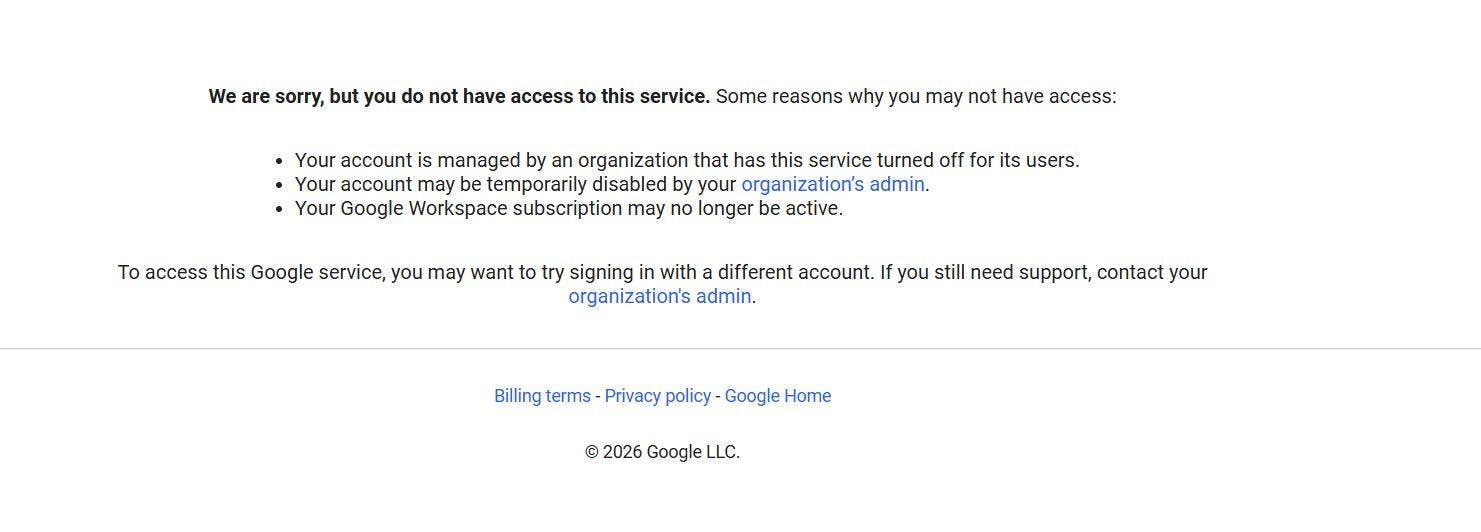Open the Billing terms link
This screenshot has width=1481, height=532.
coord(542,396)
